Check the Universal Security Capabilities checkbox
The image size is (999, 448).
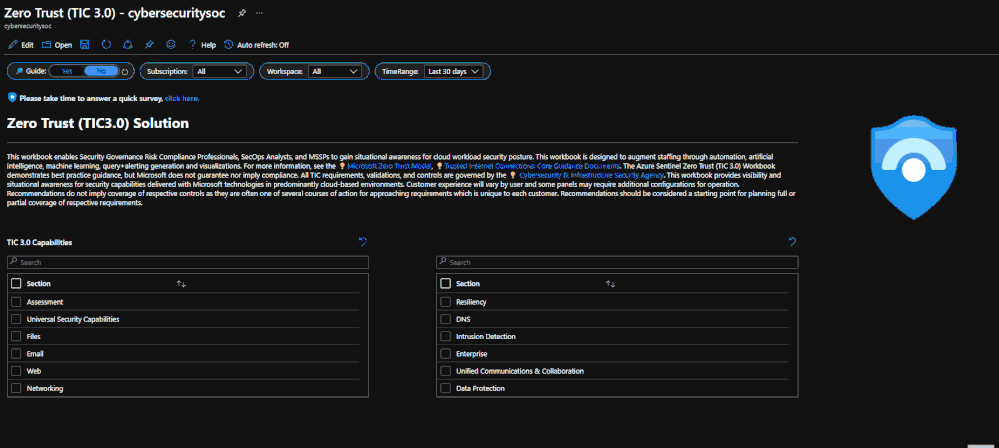coord(16,319)
